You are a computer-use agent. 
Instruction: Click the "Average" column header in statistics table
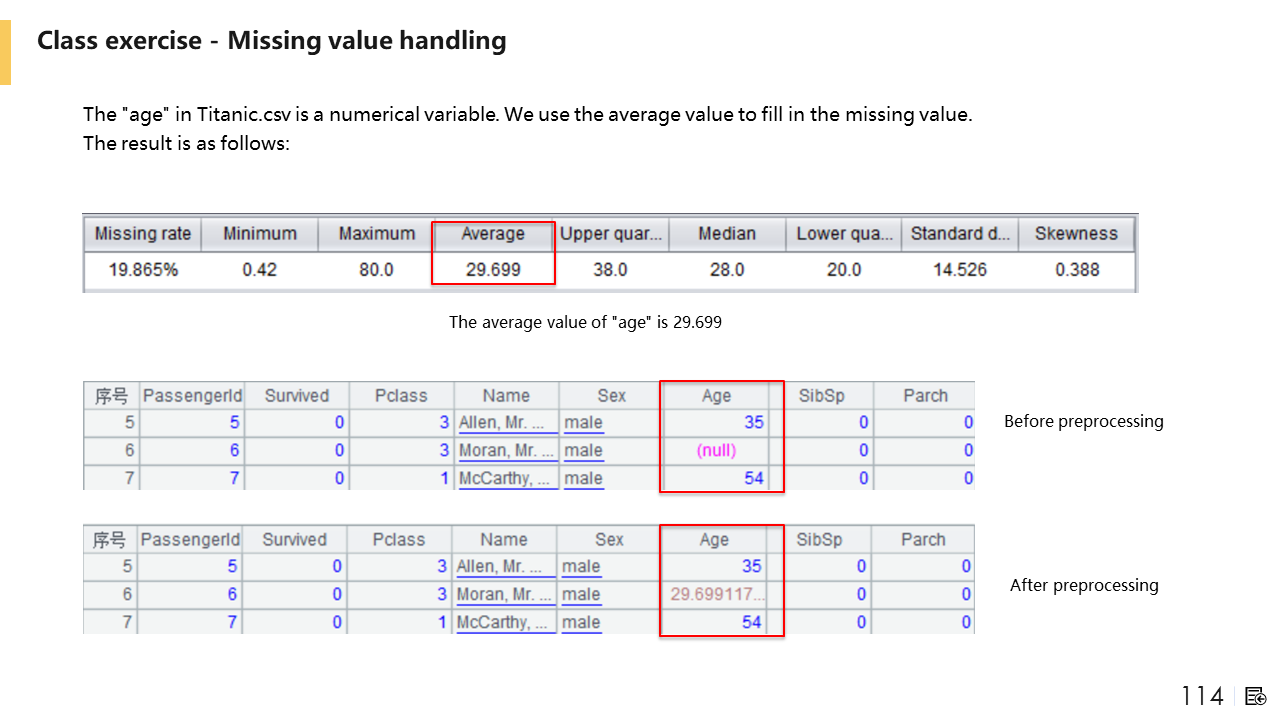tap(492, 234)
